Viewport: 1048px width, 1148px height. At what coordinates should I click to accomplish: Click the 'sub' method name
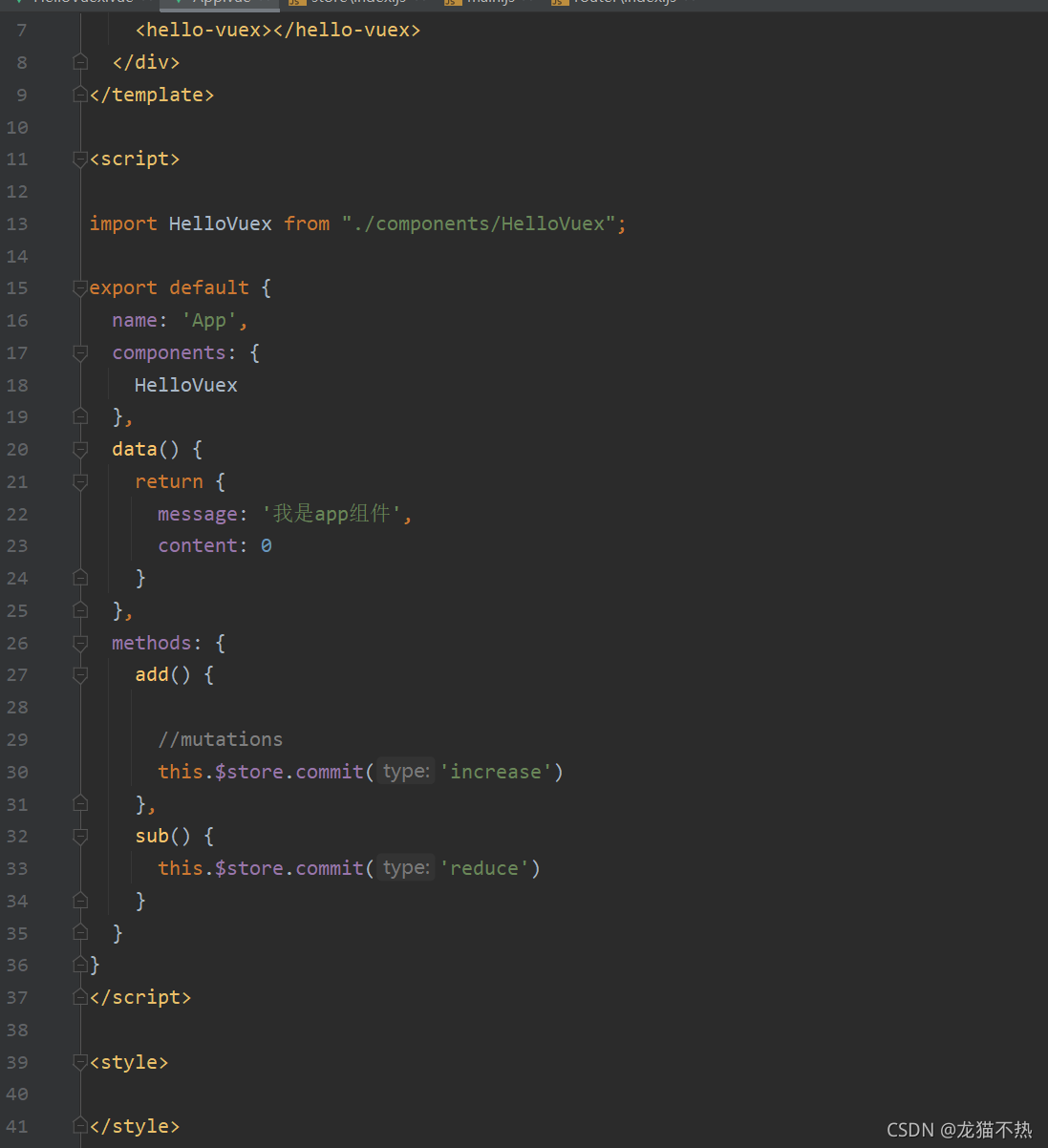152,837
